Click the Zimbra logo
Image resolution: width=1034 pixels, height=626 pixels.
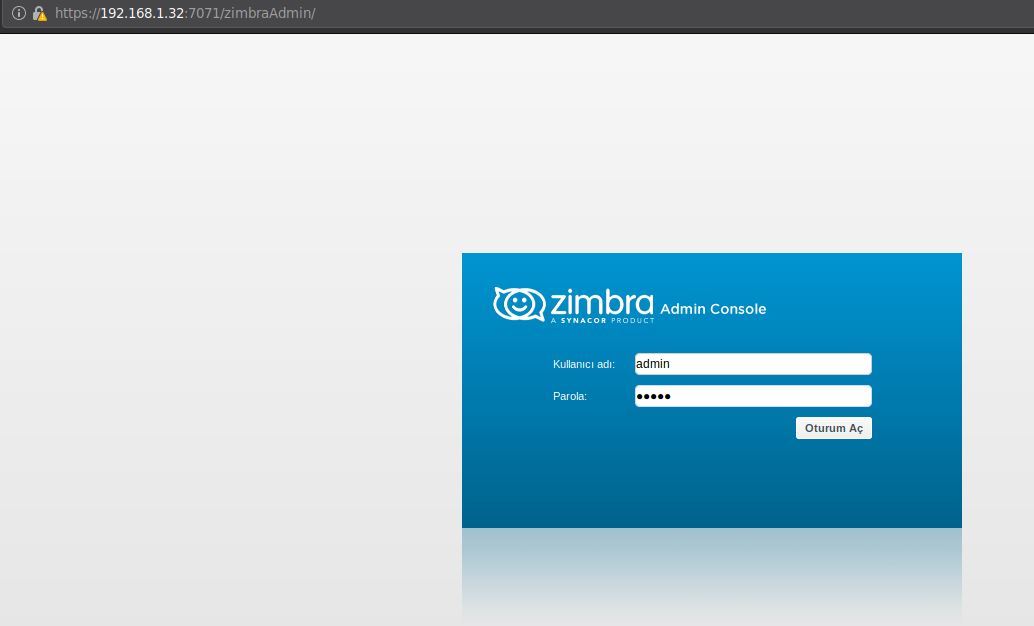(x=574, y=305)
